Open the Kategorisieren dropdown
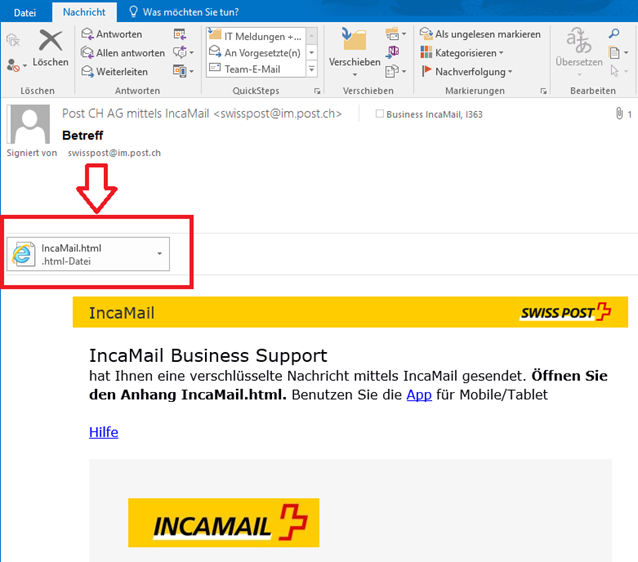The width and height of the screenshot is (638, 562). (467, 53)
